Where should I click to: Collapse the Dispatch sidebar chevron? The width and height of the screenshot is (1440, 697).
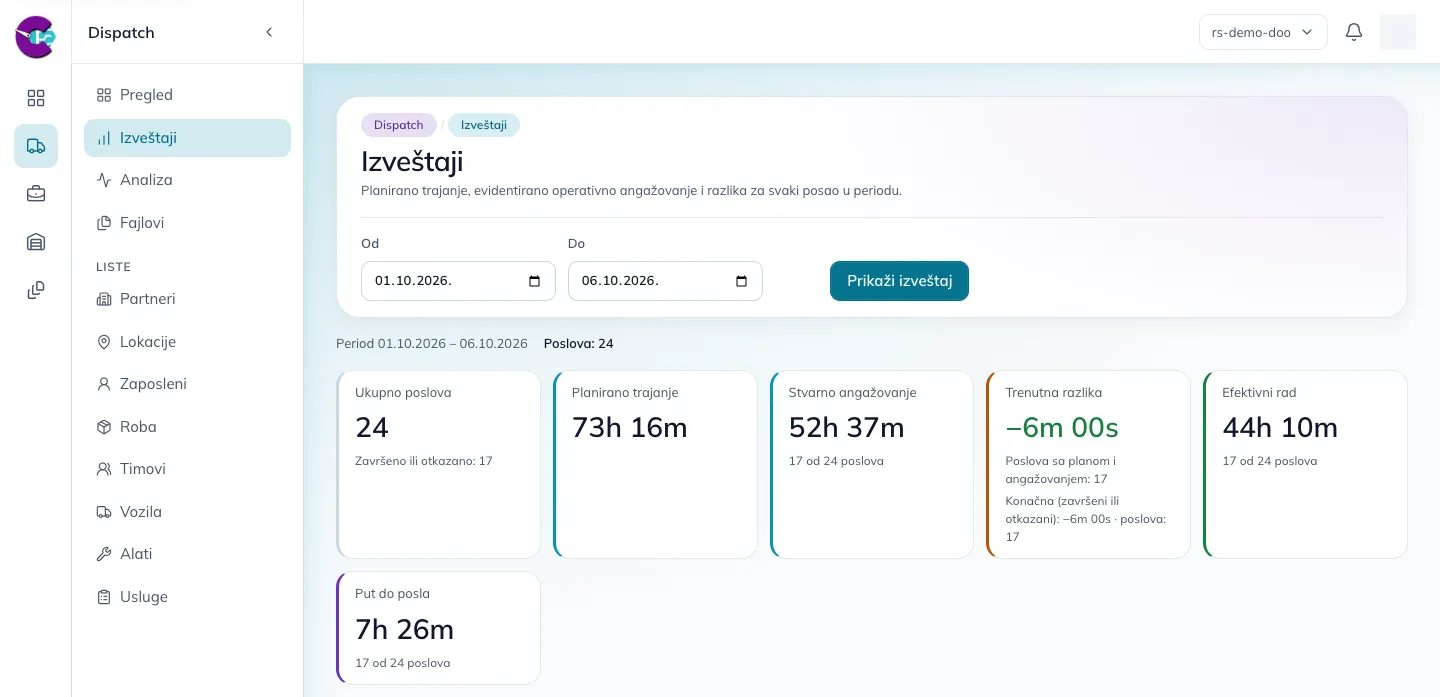(x=269, y=32)
